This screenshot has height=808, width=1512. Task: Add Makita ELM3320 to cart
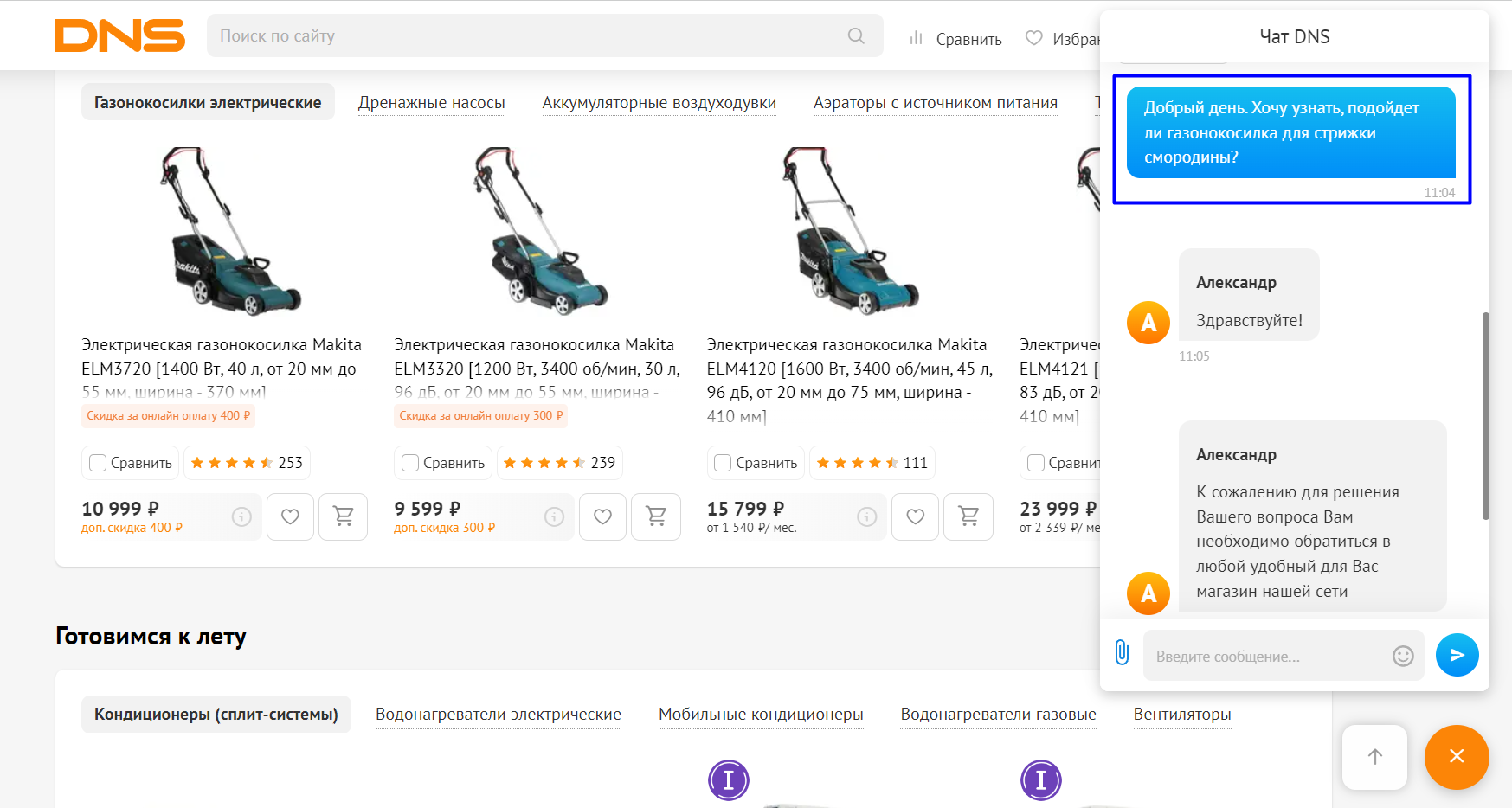point(656,516)
